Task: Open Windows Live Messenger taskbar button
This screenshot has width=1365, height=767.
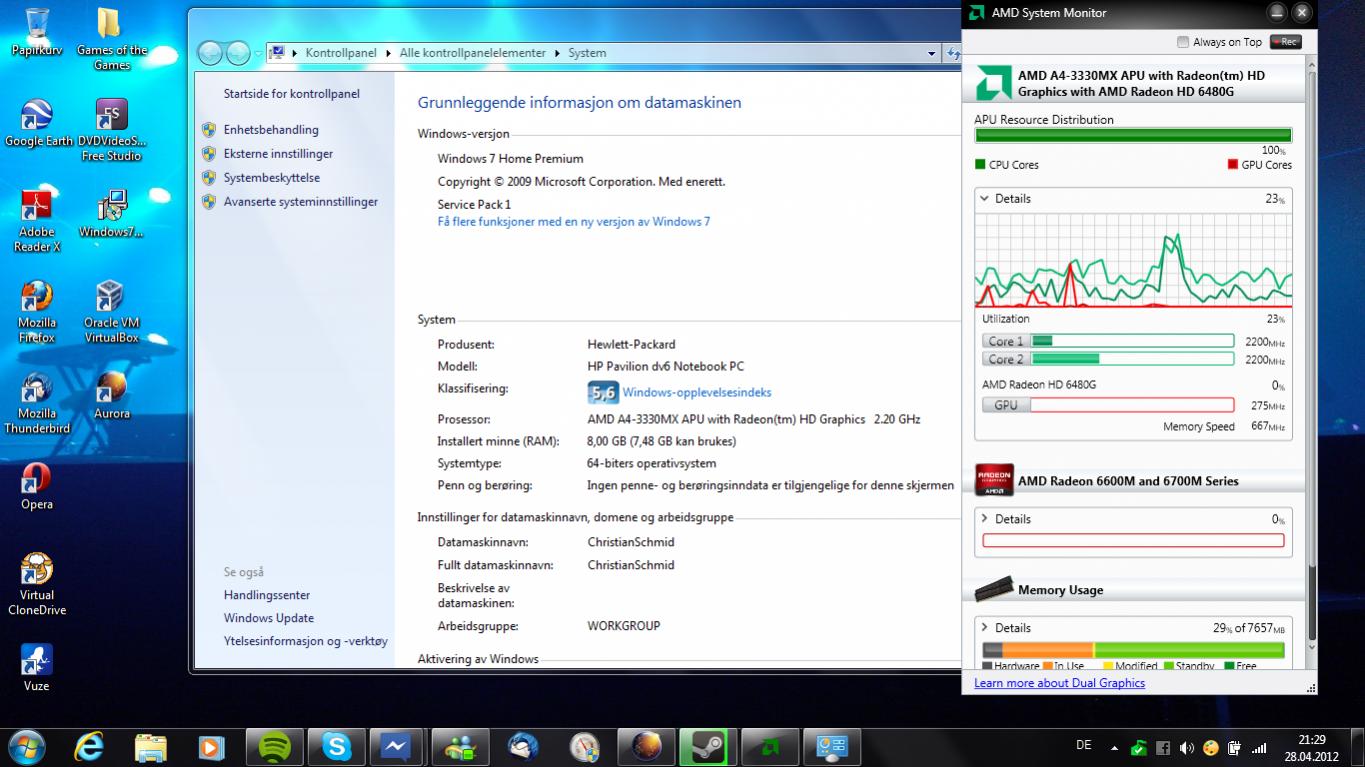Action: click(460, 746)
